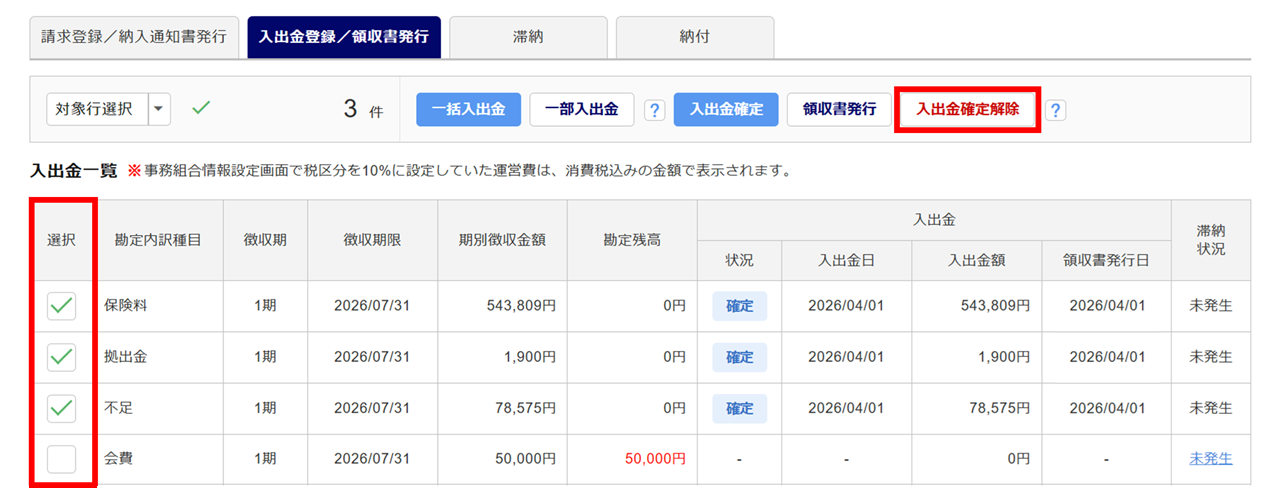Expand the 対象行選択 dropdown
This screenshot has height=488, width=1280.
point(159,110)
